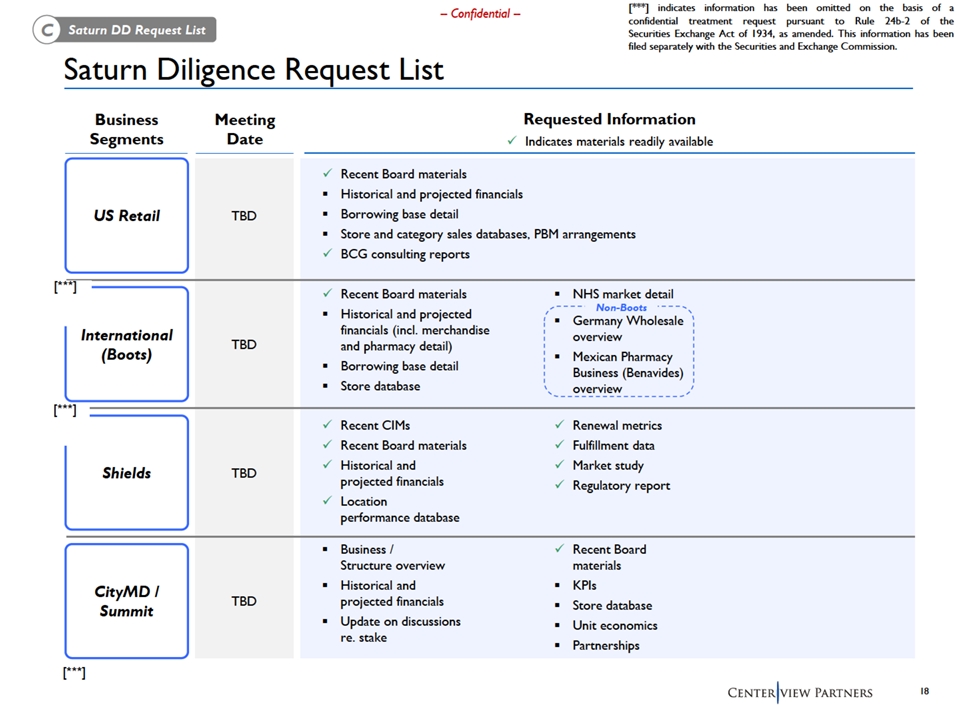Click 'Recent CIMs' text
This screenshot has height=720, width=960.
[x=375, y=426]
